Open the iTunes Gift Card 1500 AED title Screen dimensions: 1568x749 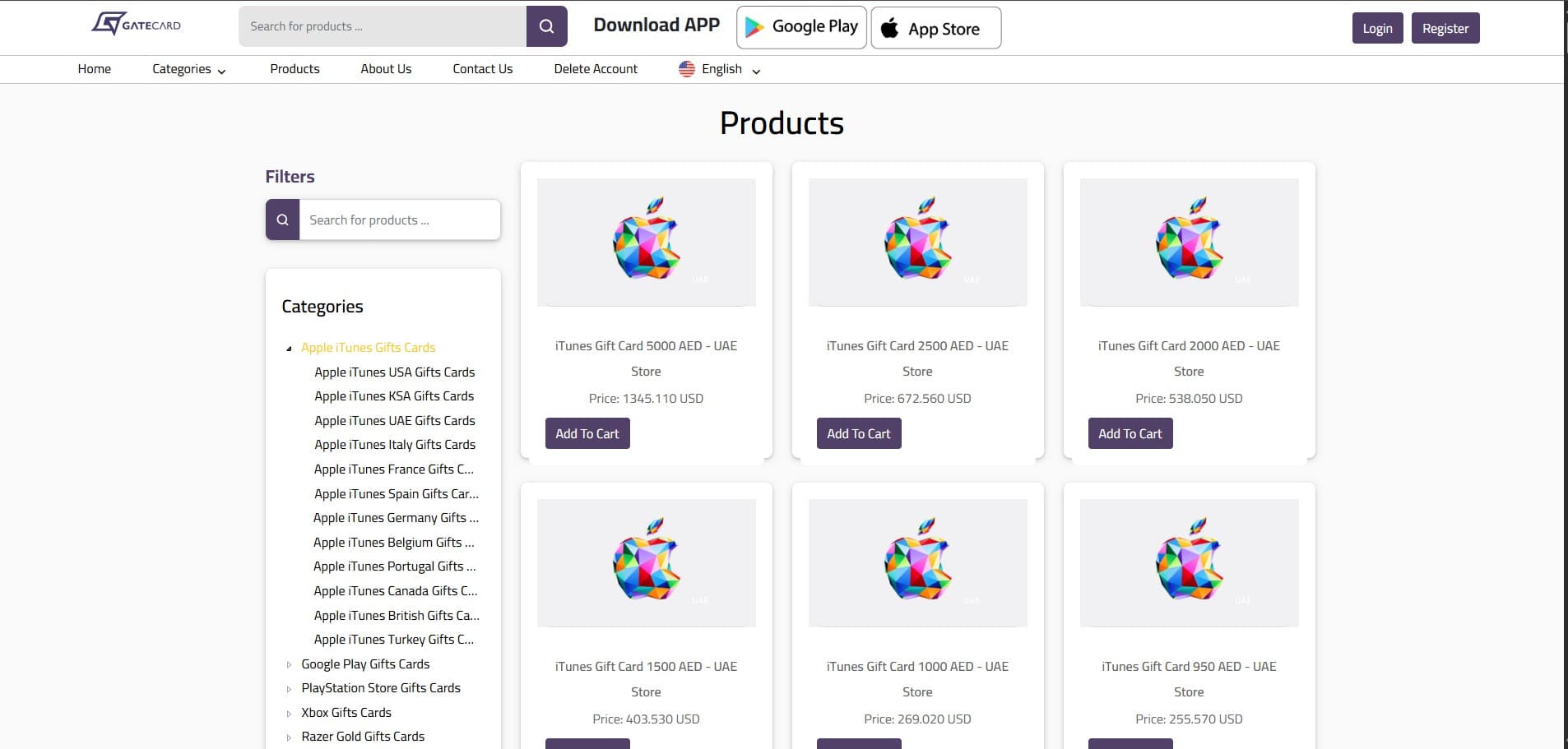point(646,679)
